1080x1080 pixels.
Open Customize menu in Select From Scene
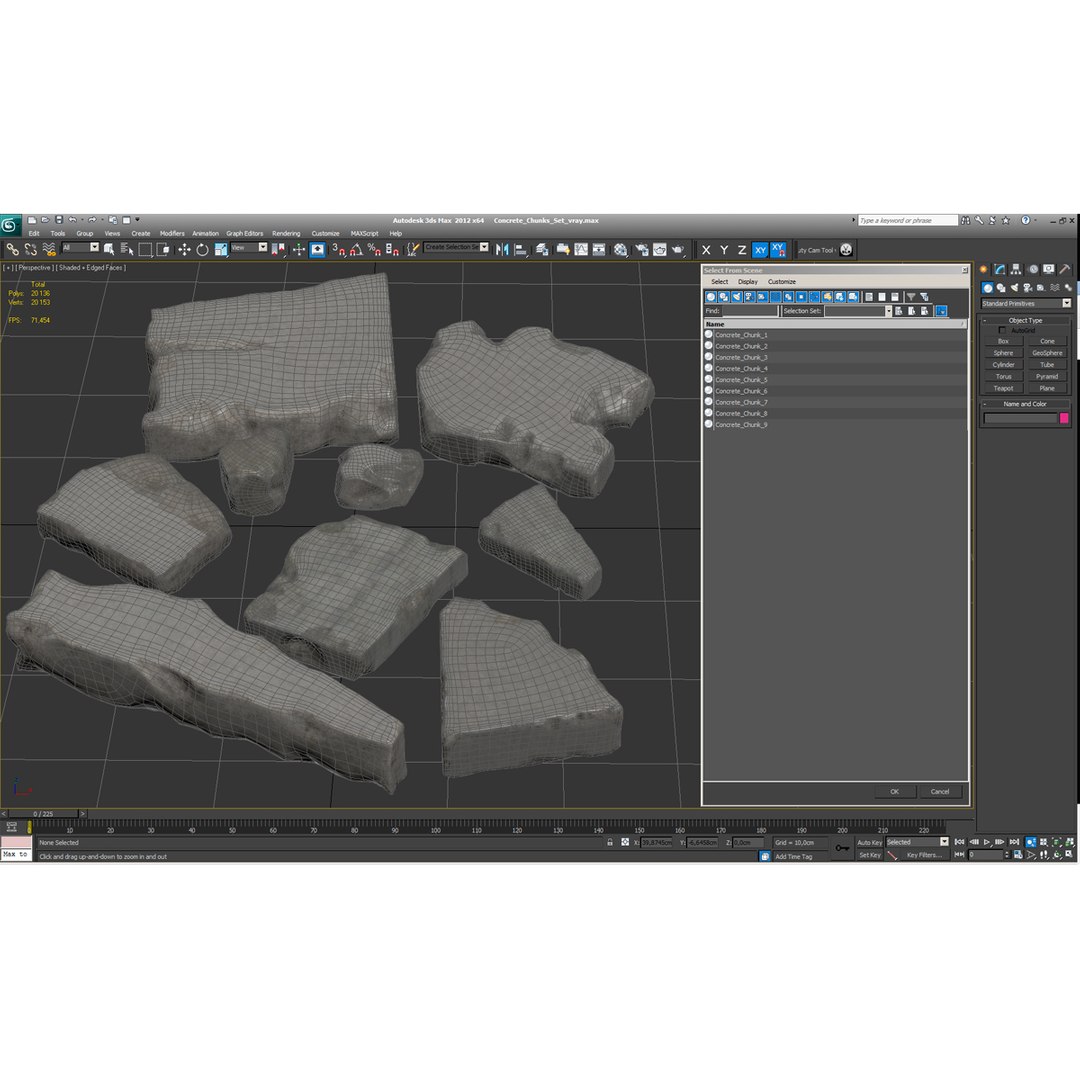782,282
